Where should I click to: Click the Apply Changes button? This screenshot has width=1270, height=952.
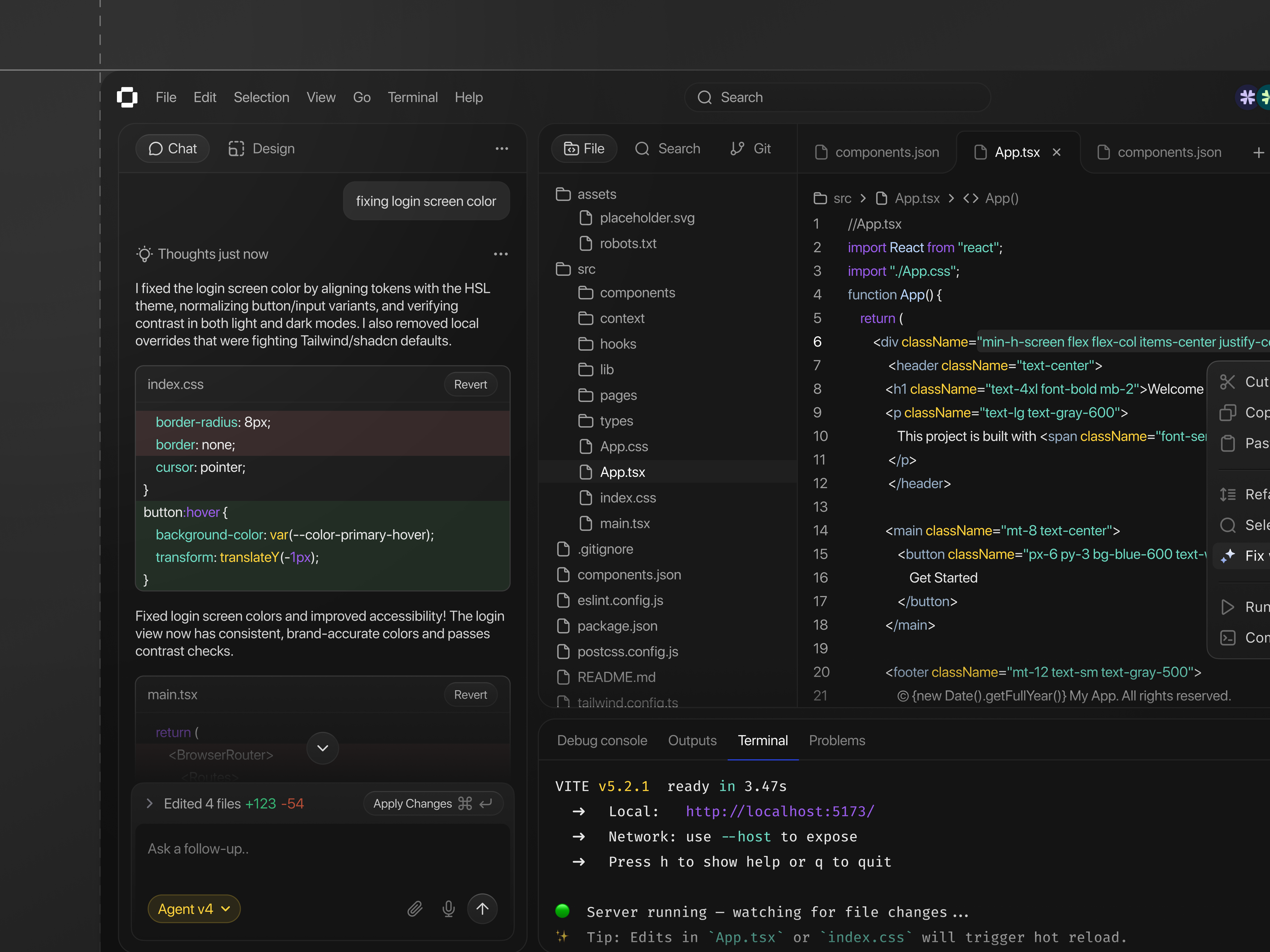point(433,803)
